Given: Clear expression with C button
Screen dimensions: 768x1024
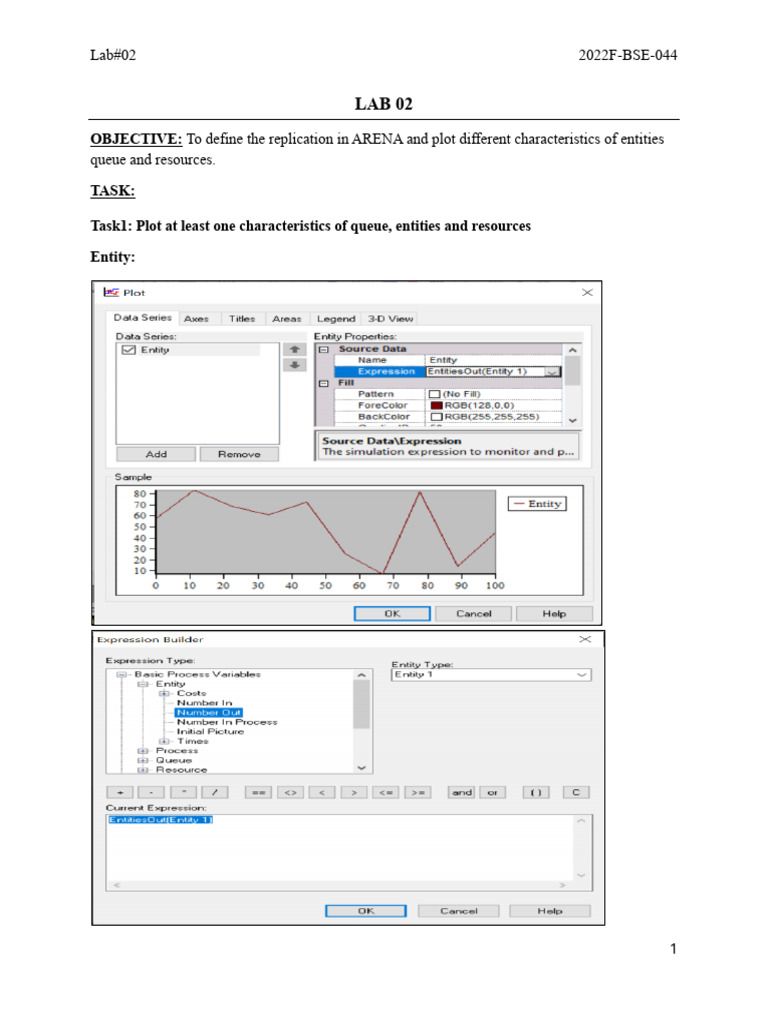Looking at the screenshot, I should click(576, 792).
